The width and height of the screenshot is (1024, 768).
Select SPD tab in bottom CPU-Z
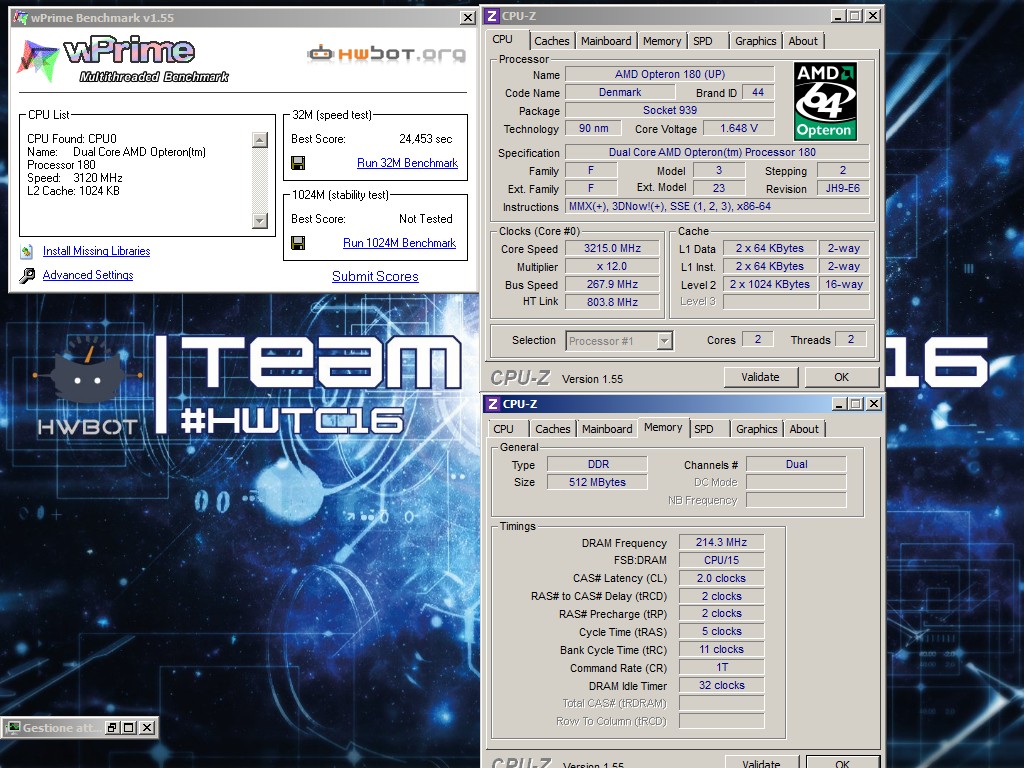coord(703,429)
